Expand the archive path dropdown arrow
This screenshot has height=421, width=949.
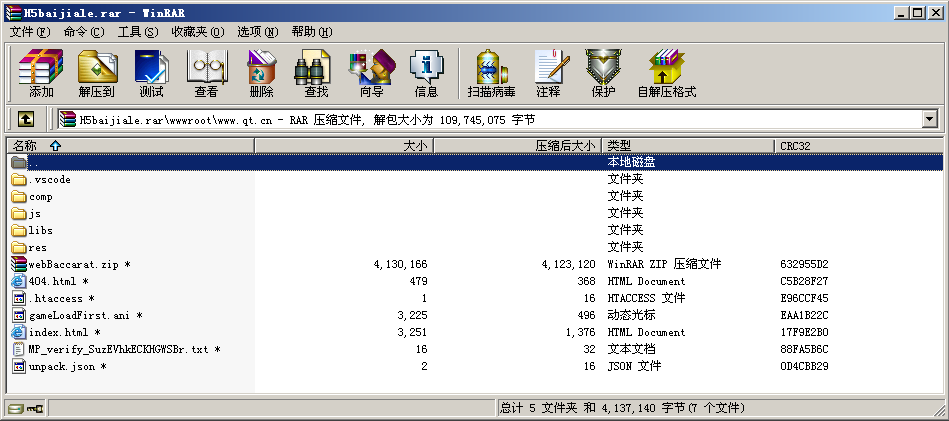[929, 119]
